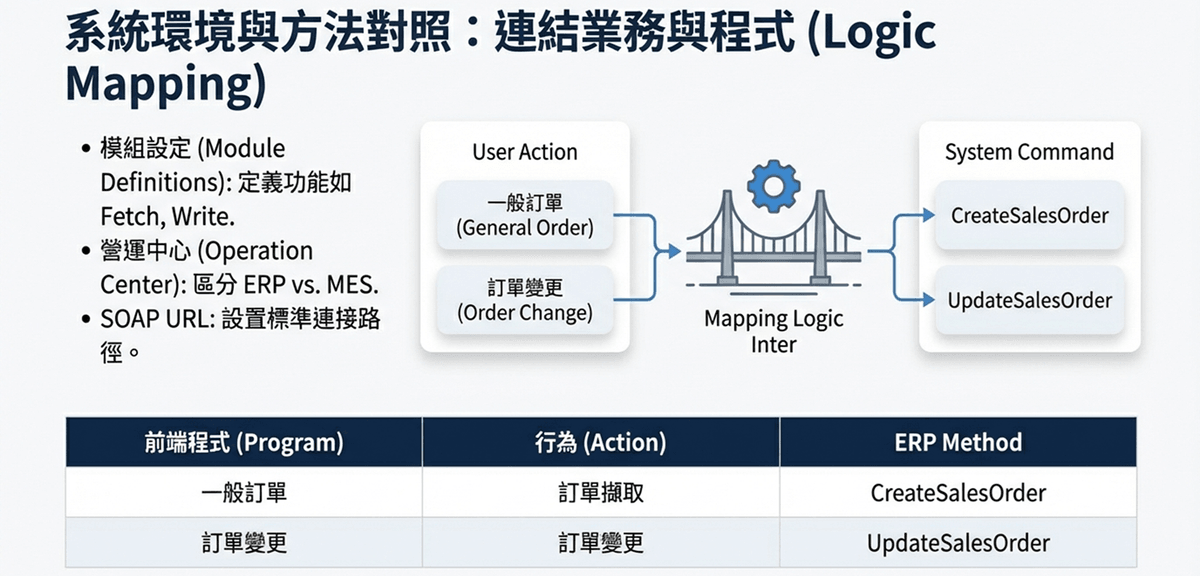Click the ERP Method column header
The image size is (1200, 576).
point(958,442)
